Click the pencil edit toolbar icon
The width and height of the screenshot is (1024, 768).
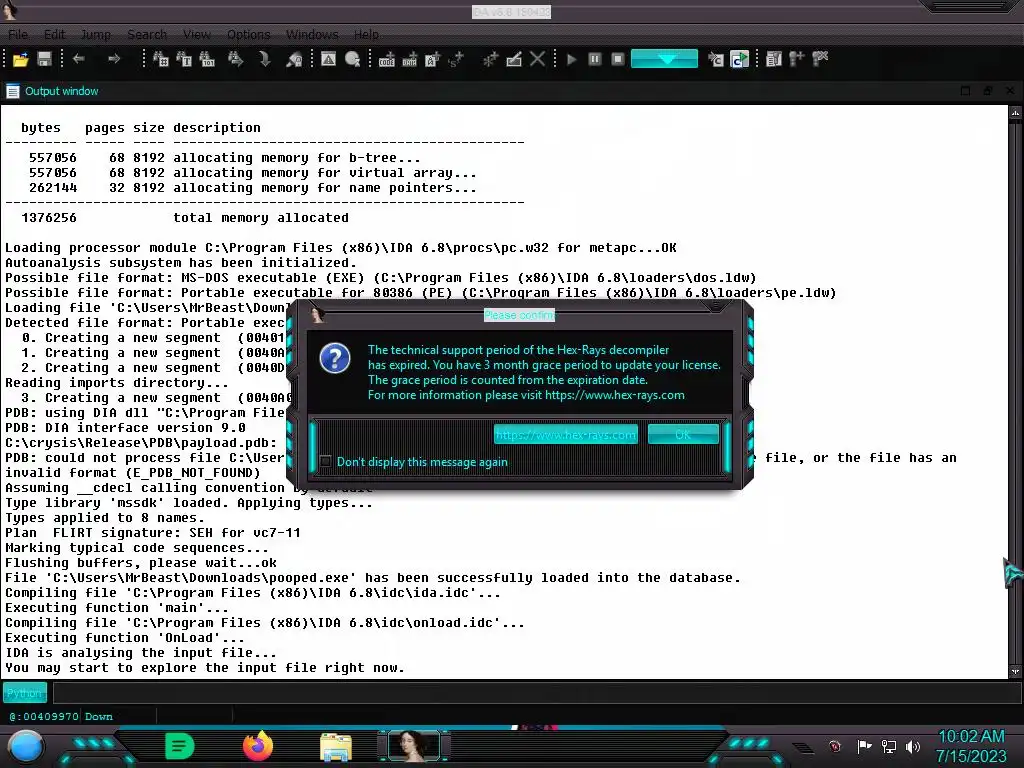(x=514, y=59)
